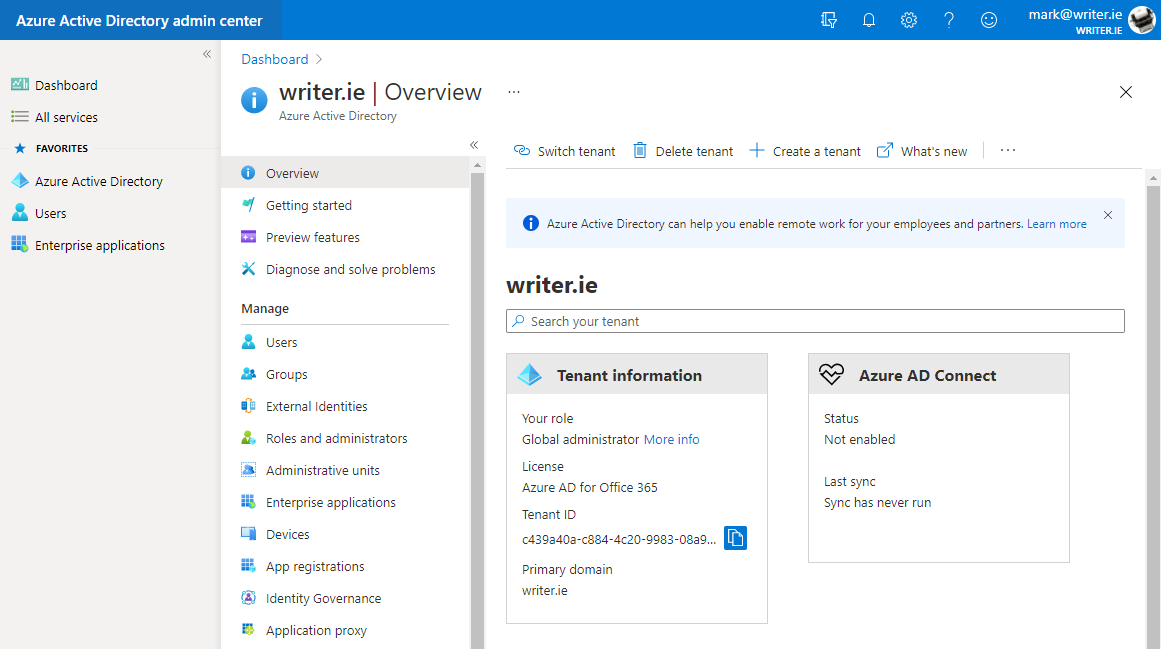This screenshot has height=649, width=1161.
Task: Click the Identity Governance icon
Action: (249, 597)
